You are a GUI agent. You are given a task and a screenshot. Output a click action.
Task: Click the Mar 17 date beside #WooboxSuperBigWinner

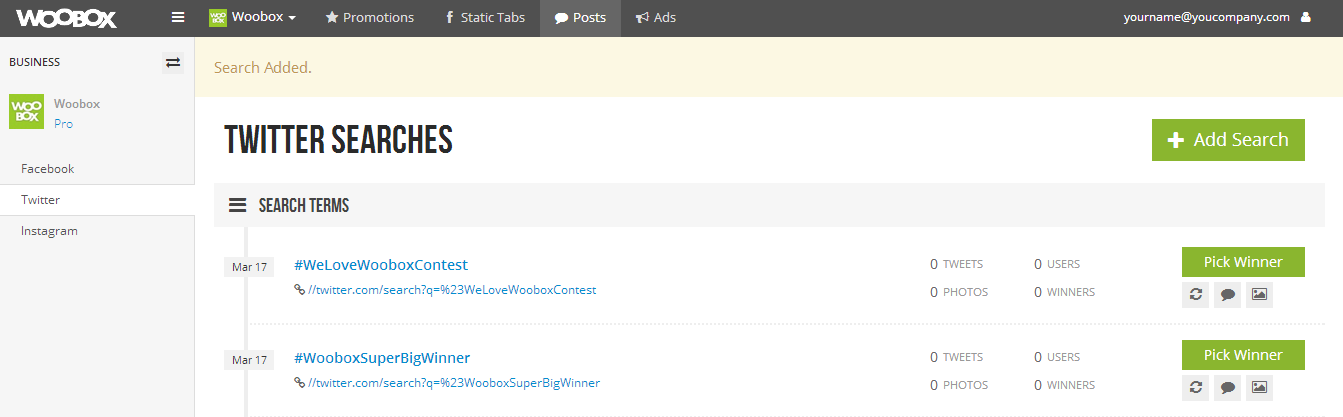point(249,360)
